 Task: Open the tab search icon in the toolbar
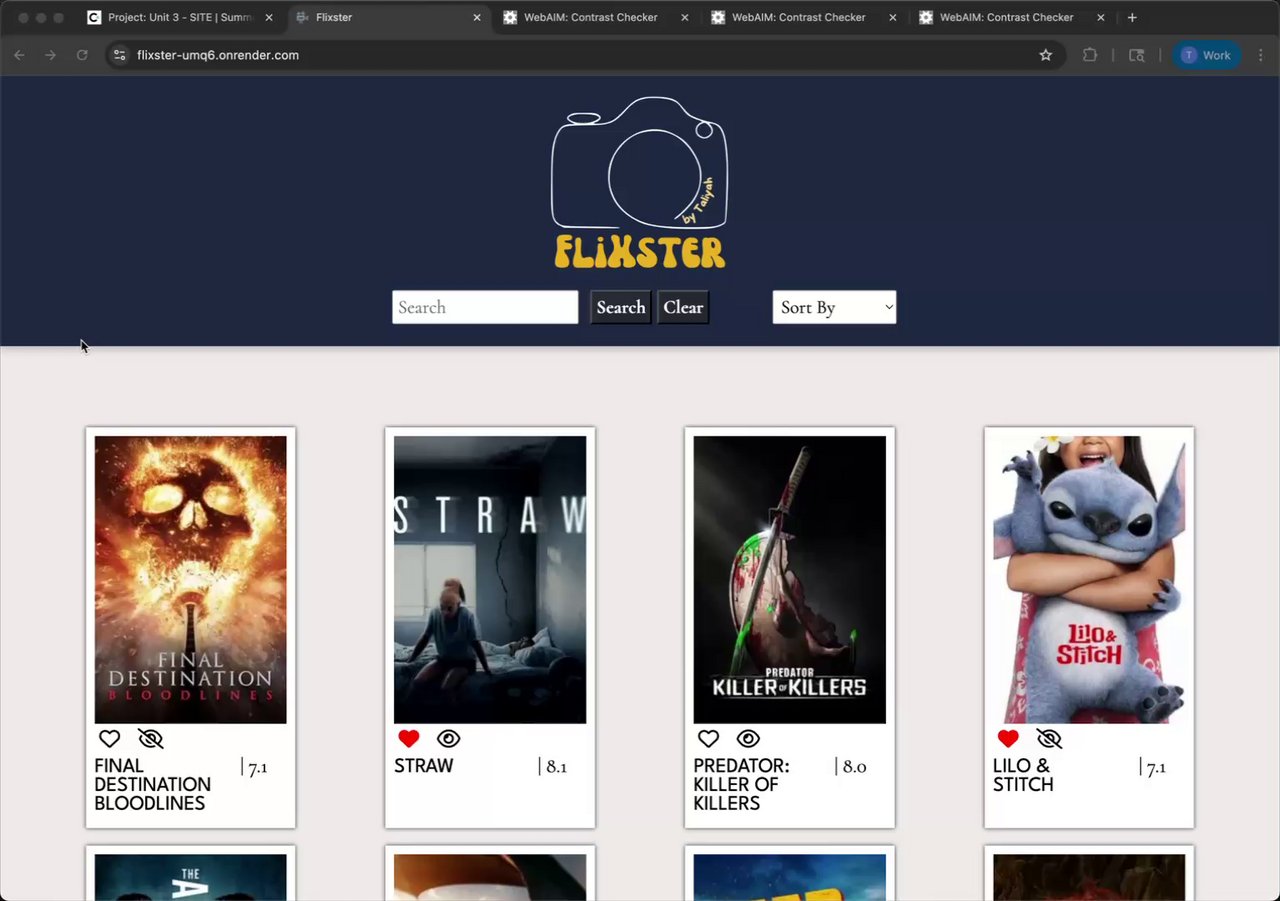[1137, 55]
